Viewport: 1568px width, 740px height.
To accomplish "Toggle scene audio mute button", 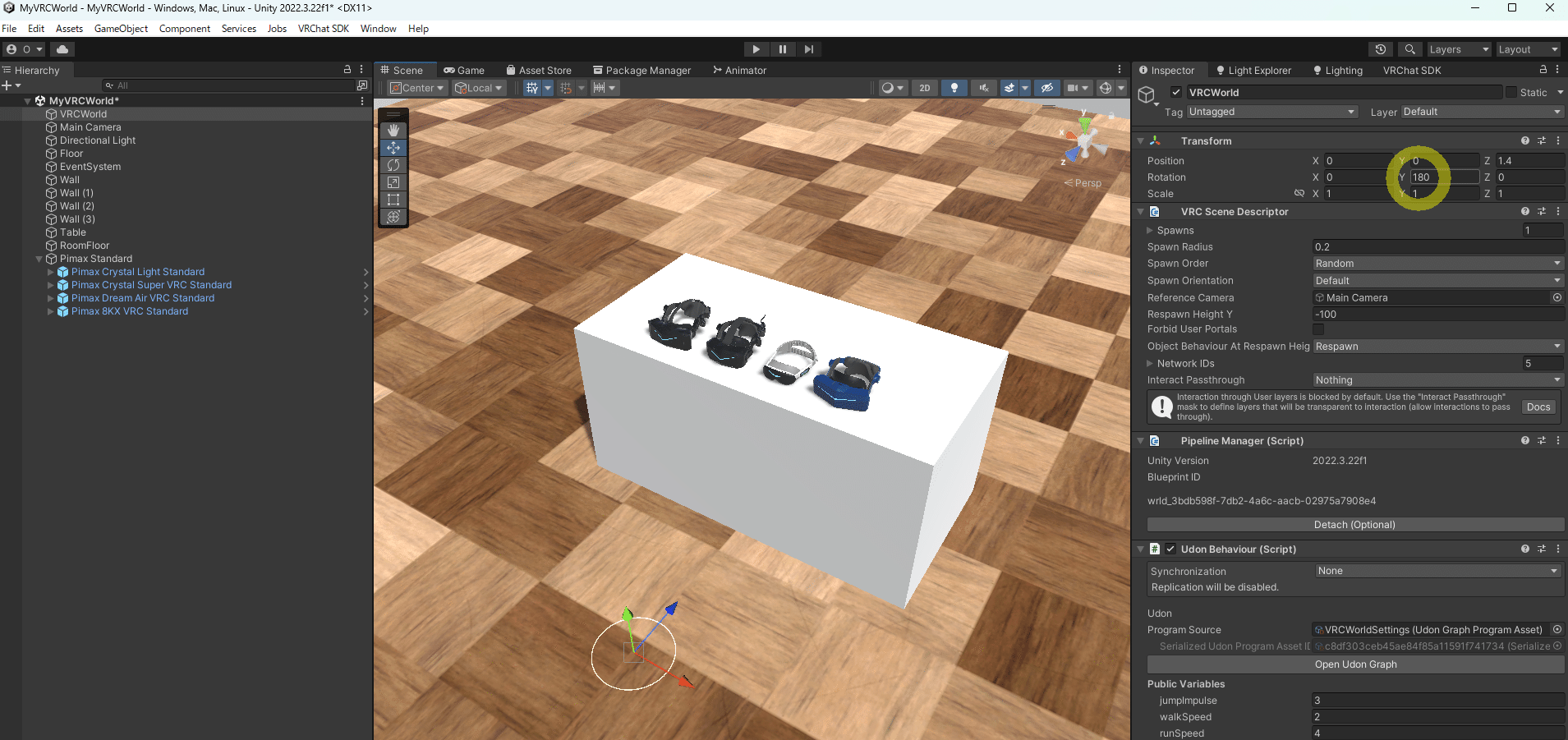I will pyautogui.click(x=984, y=88).
